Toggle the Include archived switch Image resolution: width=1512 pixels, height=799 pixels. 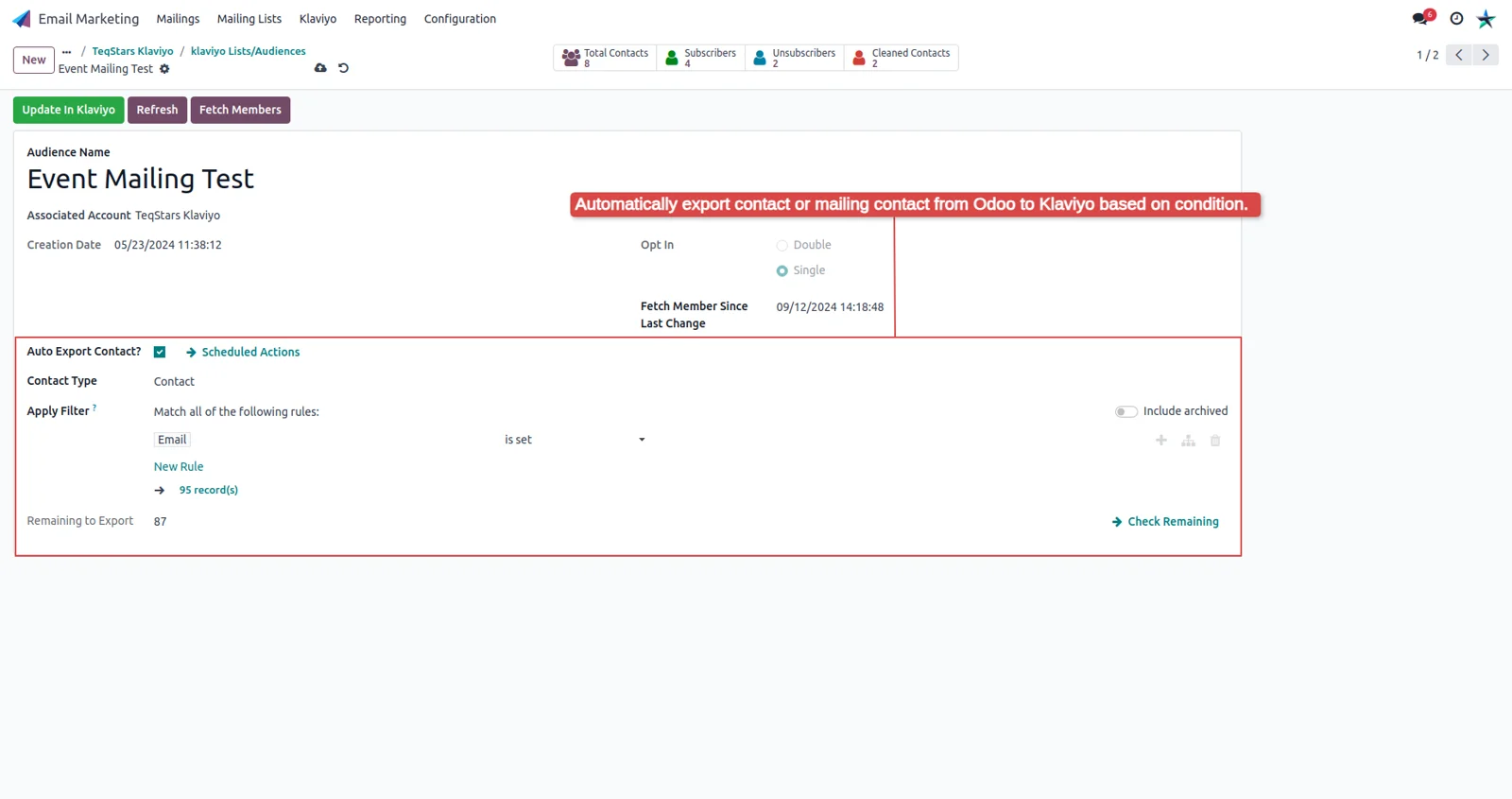point(1125,411)
